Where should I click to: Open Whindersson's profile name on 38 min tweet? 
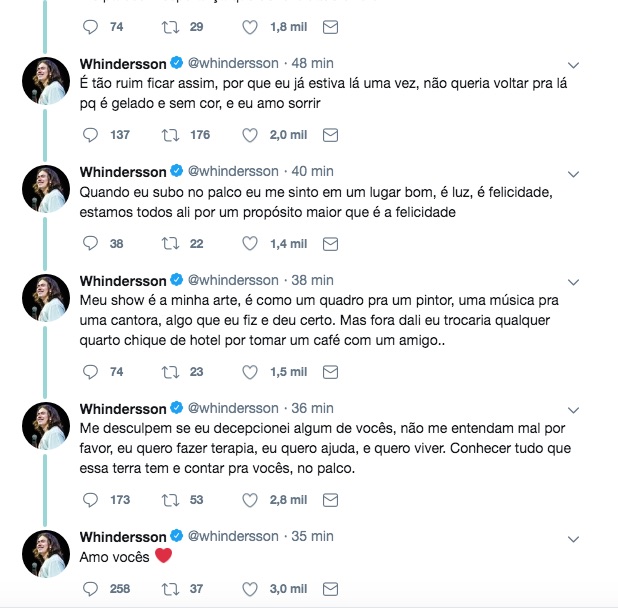point(124,279)
